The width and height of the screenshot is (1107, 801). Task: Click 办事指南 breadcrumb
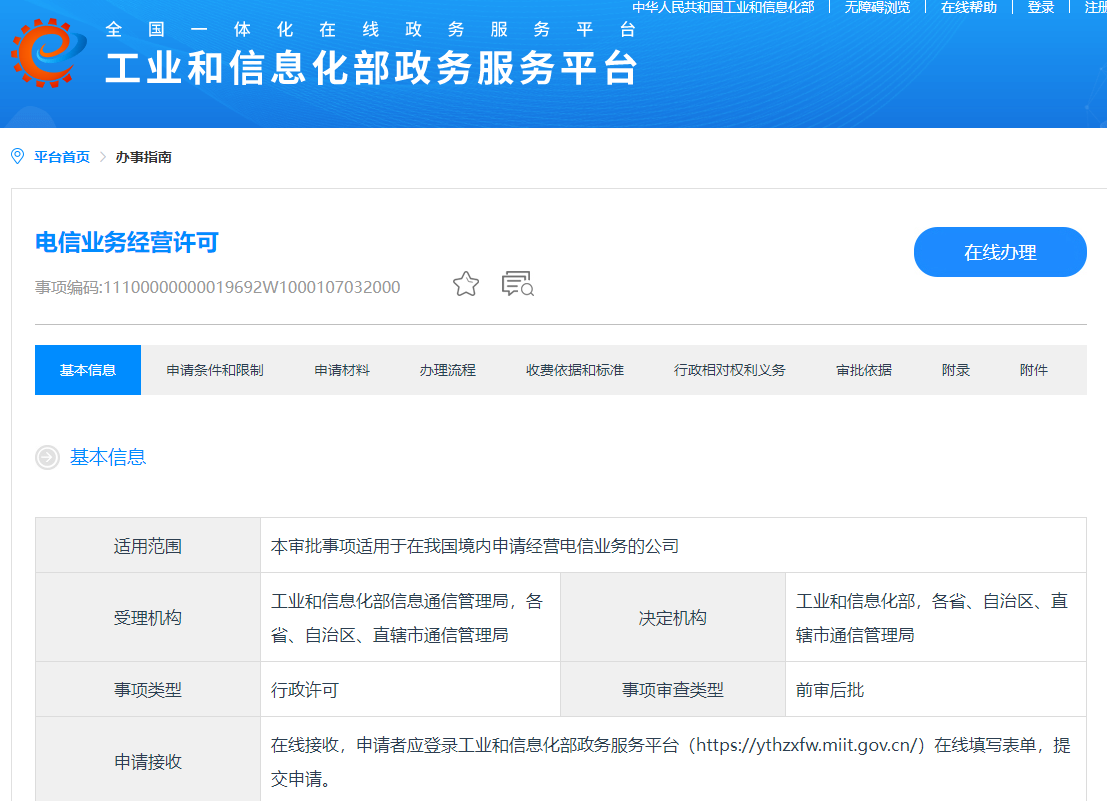point(144,157)
